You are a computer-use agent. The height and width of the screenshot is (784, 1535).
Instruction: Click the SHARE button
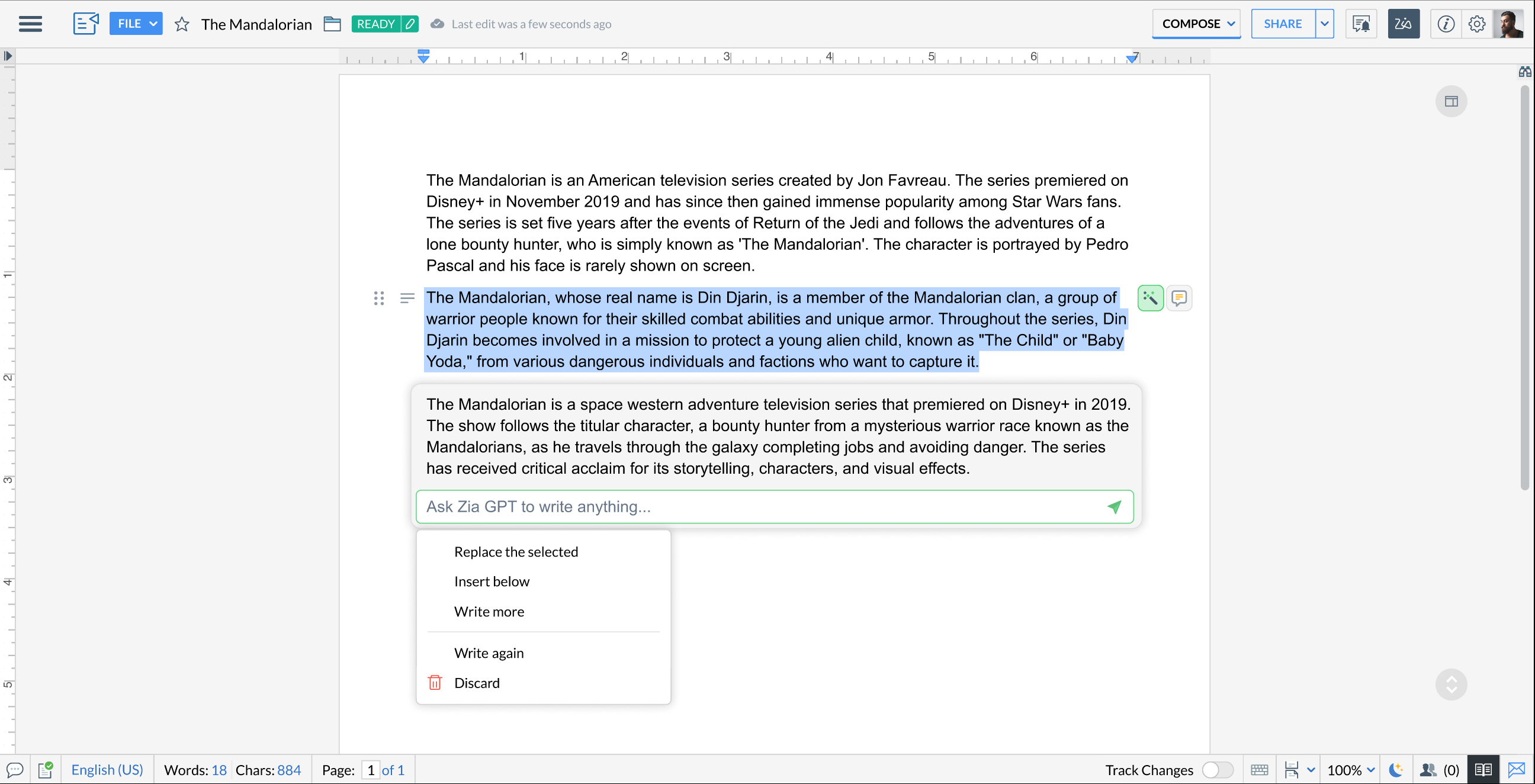pyautogui.click(x=1282, y=24)
